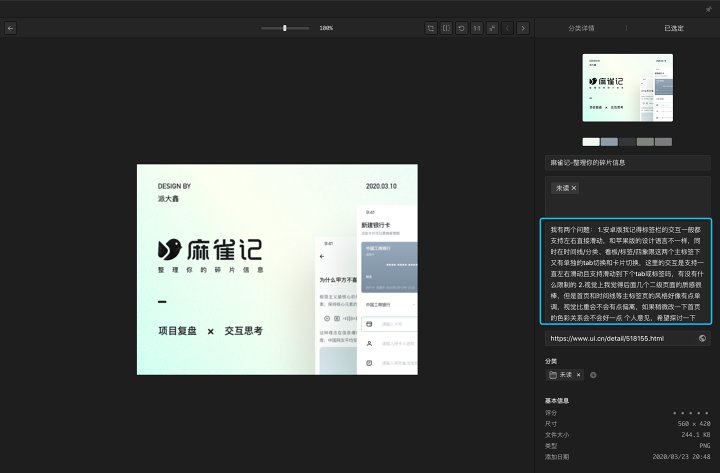Open the URL with the globe icon

pos(702,338)
